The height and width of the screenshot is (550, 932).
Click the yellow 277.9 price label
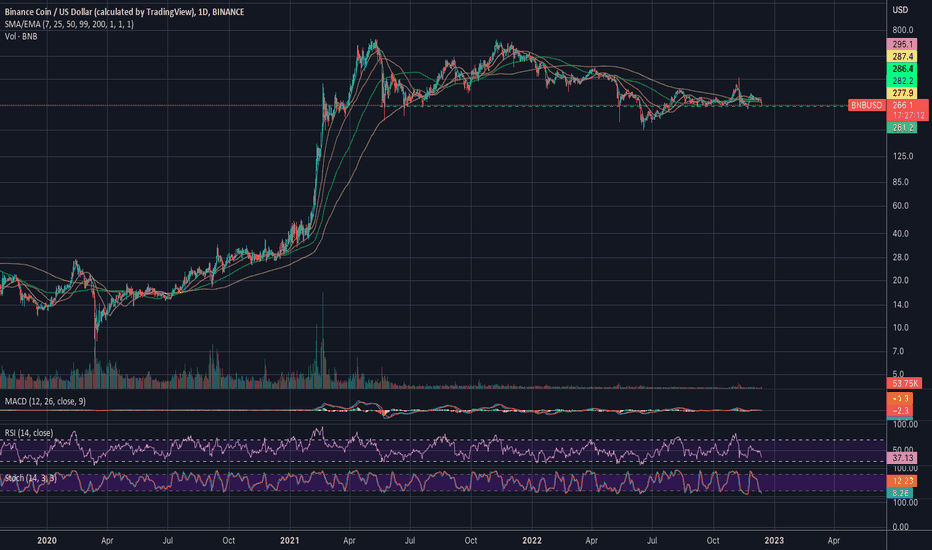click(x=902, y=93)
